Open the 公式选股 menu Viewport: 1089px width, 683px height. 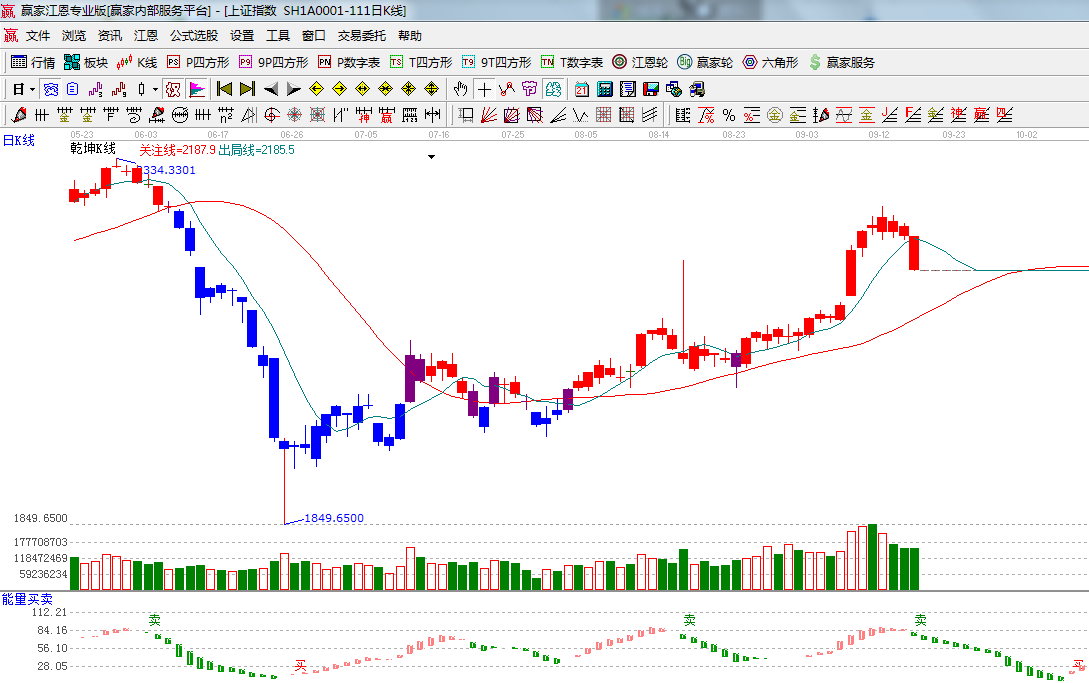(193, 35)
